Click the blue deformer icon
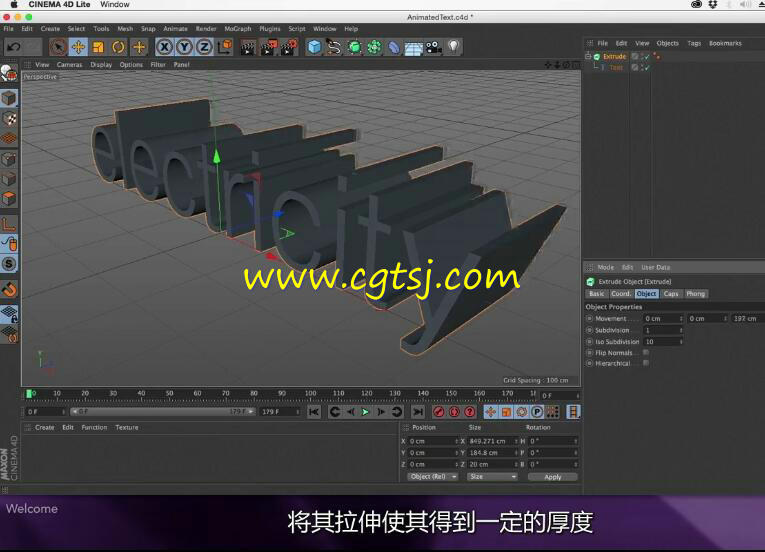 click(x=394, y=47)
